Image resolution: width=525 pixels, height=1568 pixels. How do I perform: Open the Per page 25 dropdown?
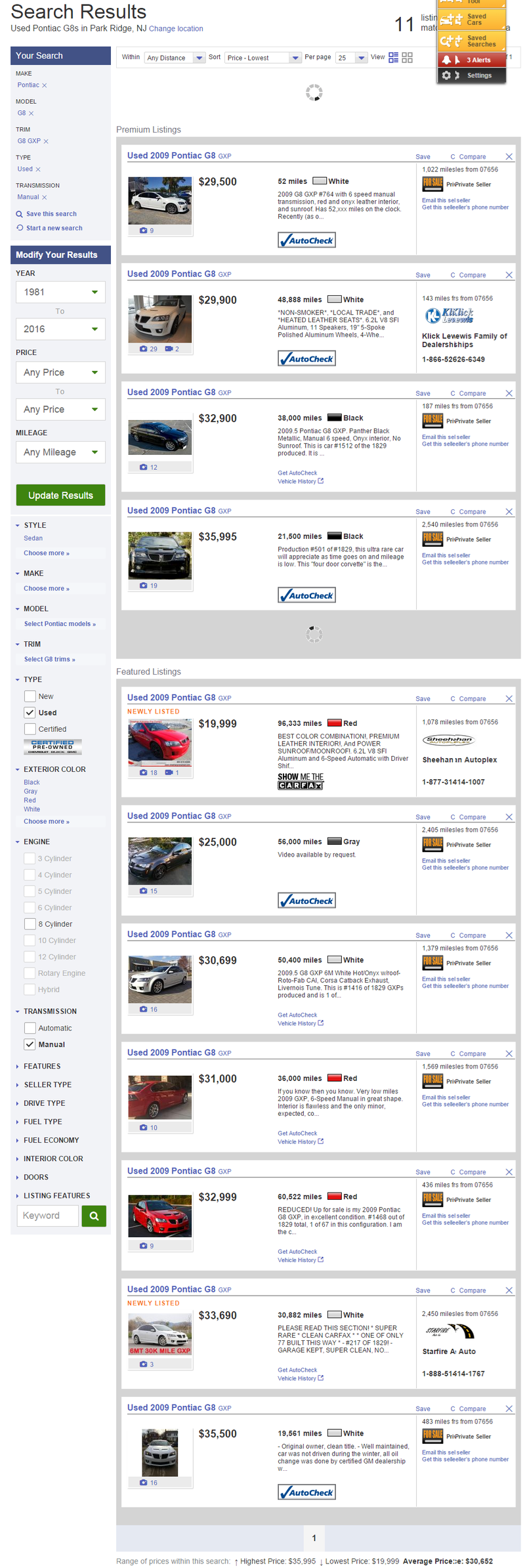click(351, 58)
